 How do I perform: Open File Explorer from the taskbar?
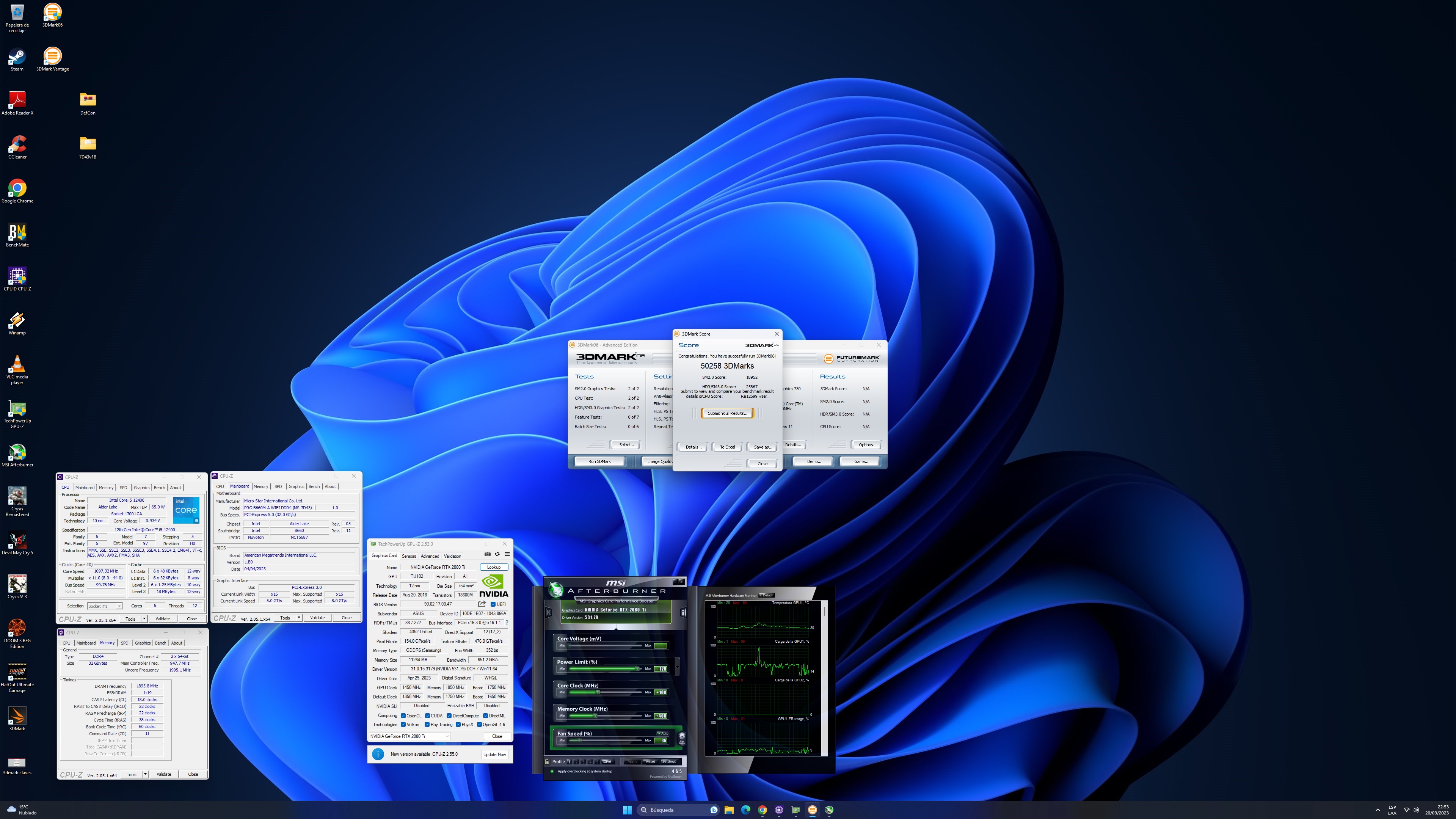(728, 810)
